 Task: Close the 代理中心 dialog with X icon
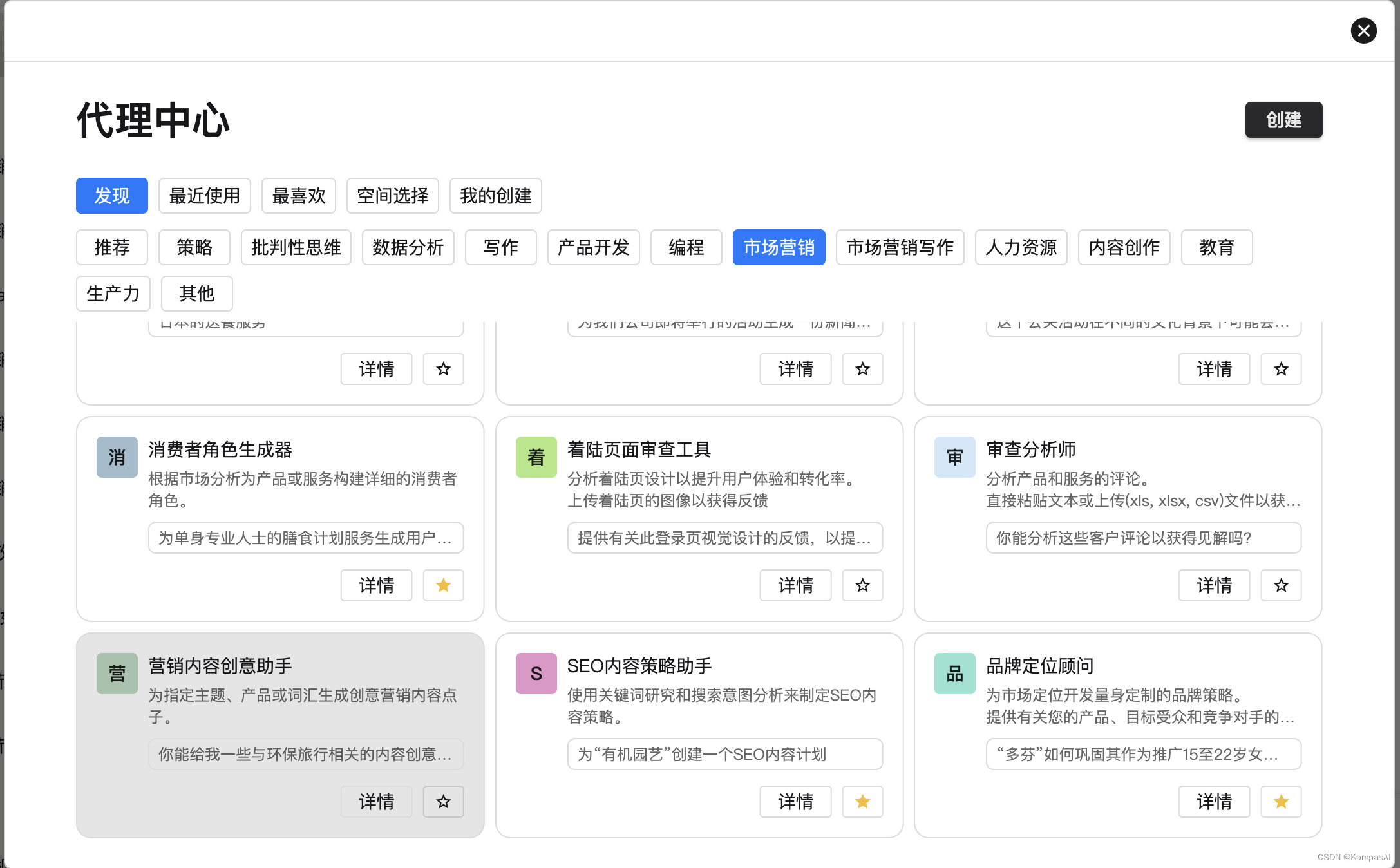(1363, 31)
